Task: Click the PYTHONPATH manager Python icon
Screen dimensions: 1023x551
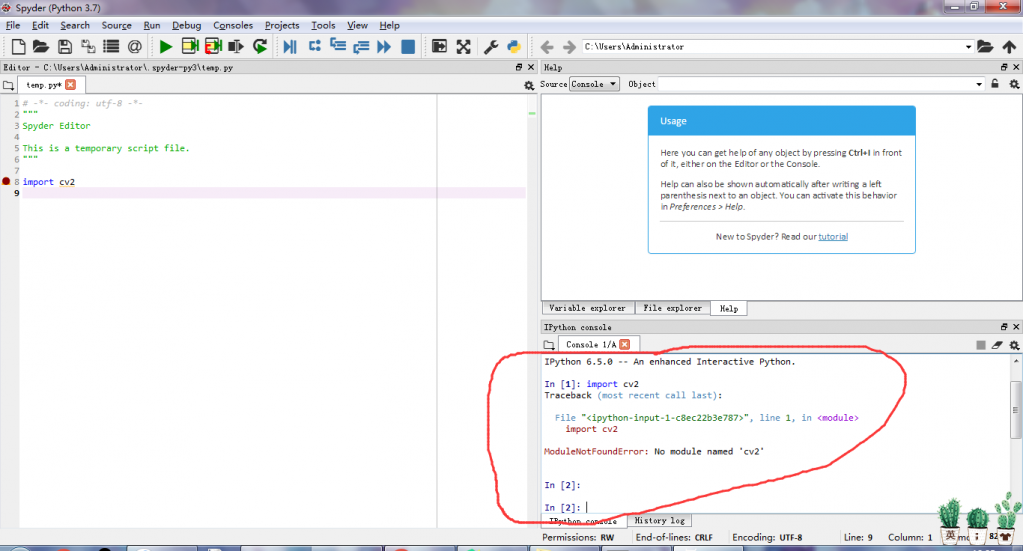Action: pos(514,46)
